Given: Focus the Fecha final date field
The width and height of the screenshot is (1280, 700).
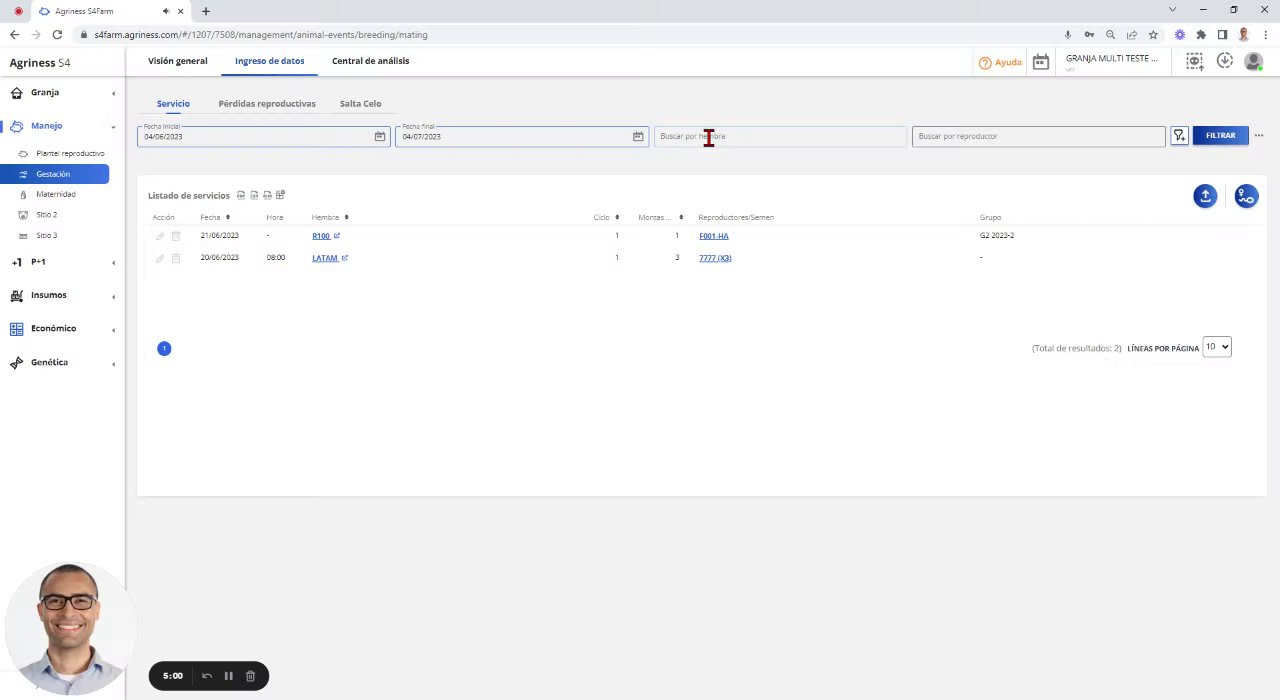Looking at the screenshot, I should tap(521, 136).
